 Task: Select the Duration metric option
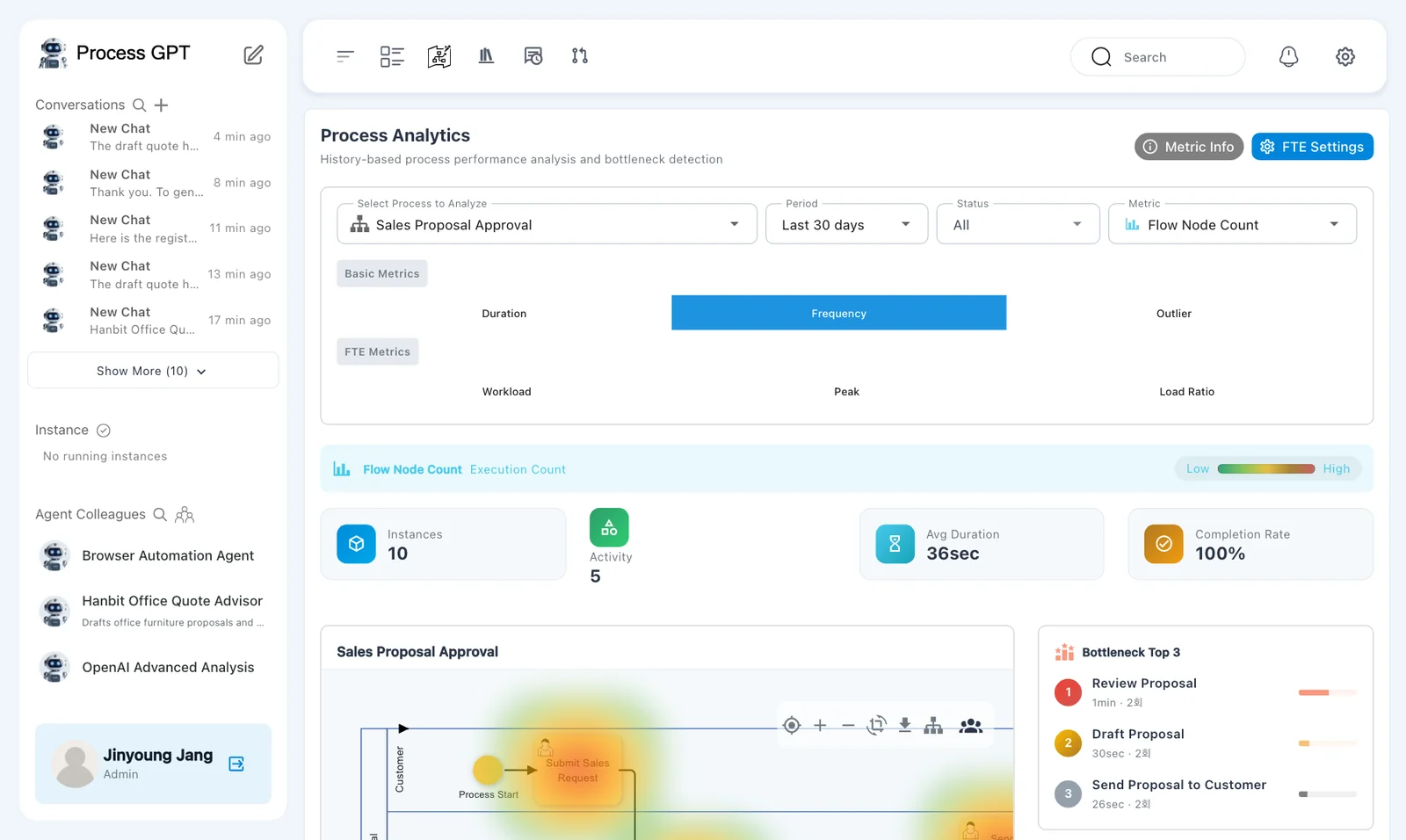click(x=504, y=313)
